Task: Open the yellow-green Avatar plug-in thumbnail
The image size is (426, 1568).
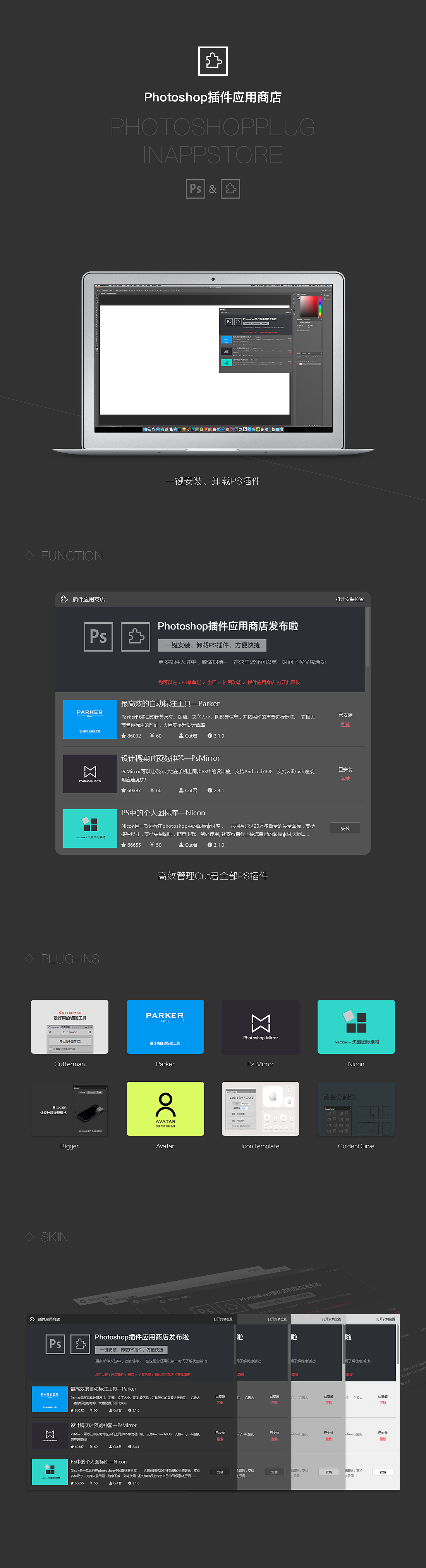Action: point(165,1109)
